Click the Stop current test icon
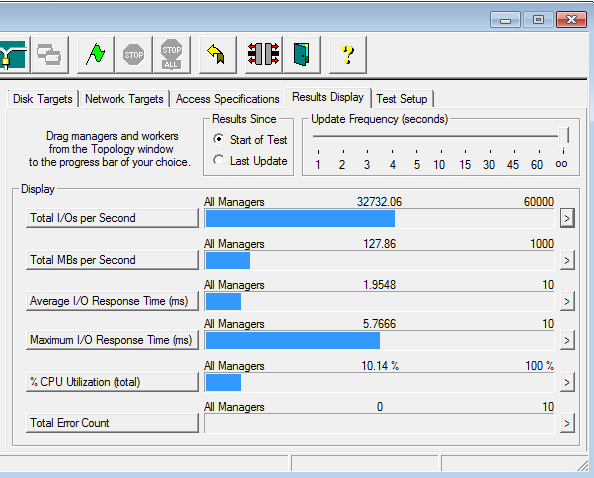The image size is (594, 478). pos(134,55)
